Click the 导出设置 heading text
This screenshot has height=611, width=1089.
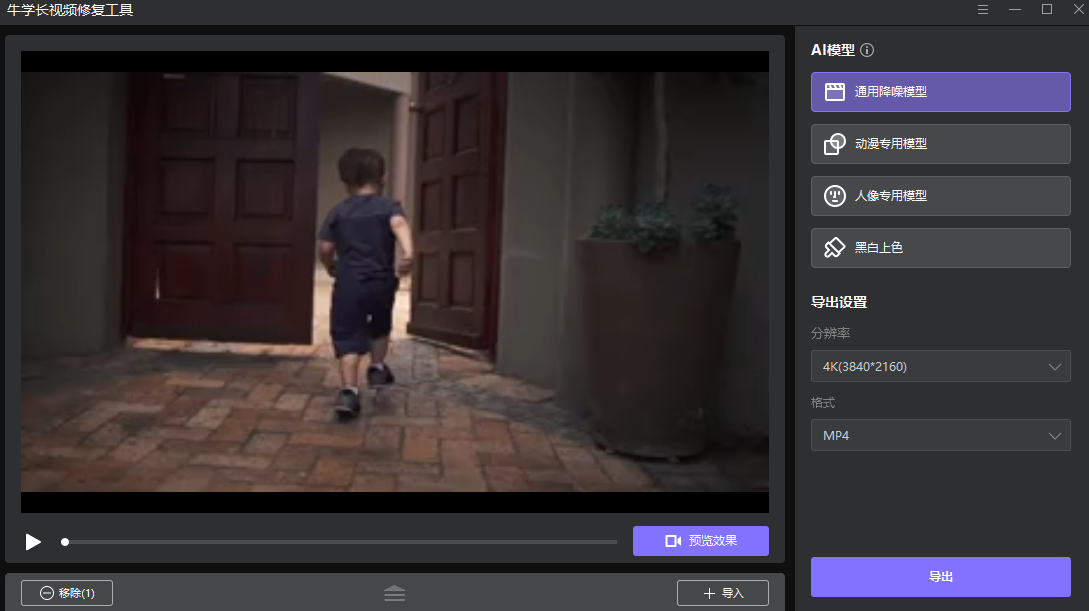point(839,302)
